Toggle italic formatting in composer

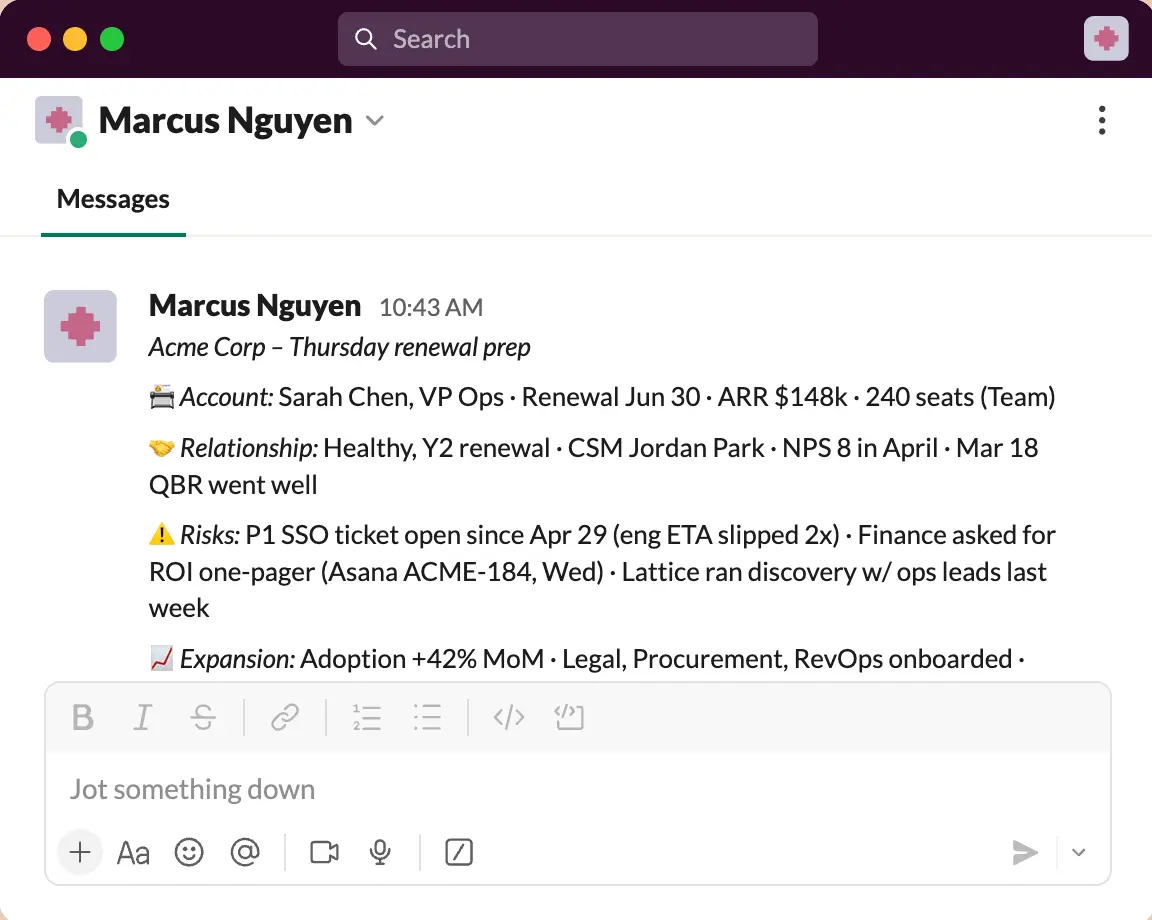[x=143, y=717]
